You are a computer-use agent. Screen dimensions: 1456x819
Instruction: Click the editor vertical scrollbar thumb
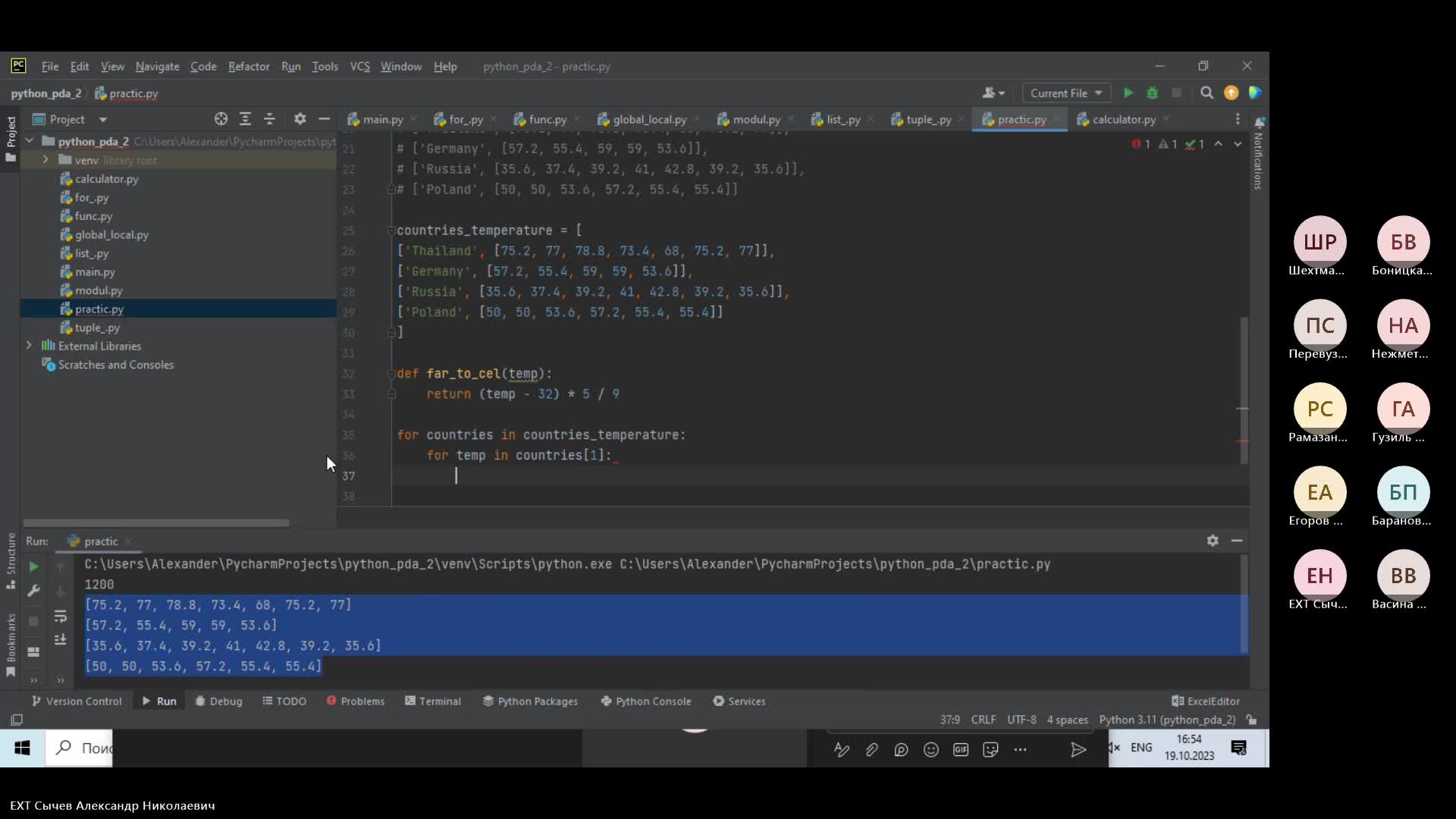(1243, 391)
